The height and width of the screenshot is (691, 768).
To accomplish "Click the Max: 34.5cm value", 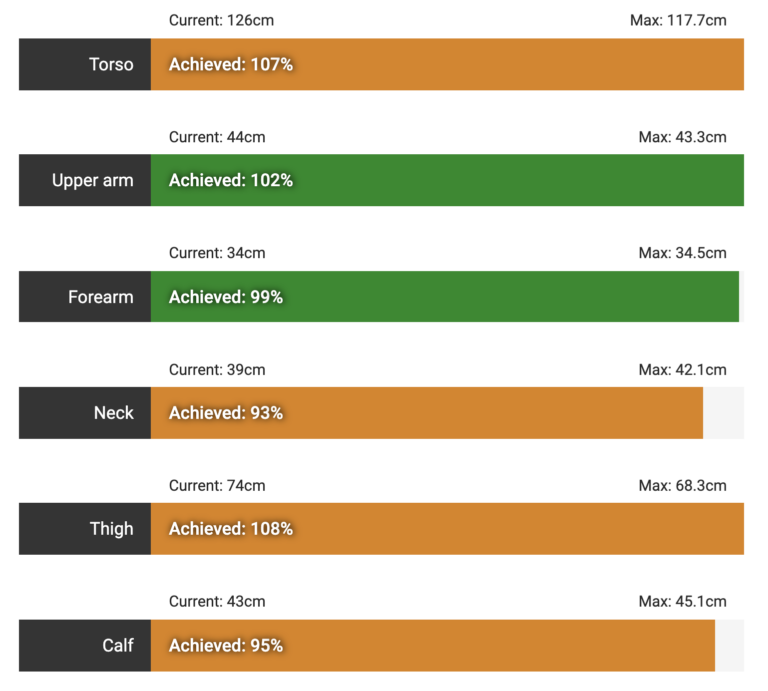I will tap(682, 253).
